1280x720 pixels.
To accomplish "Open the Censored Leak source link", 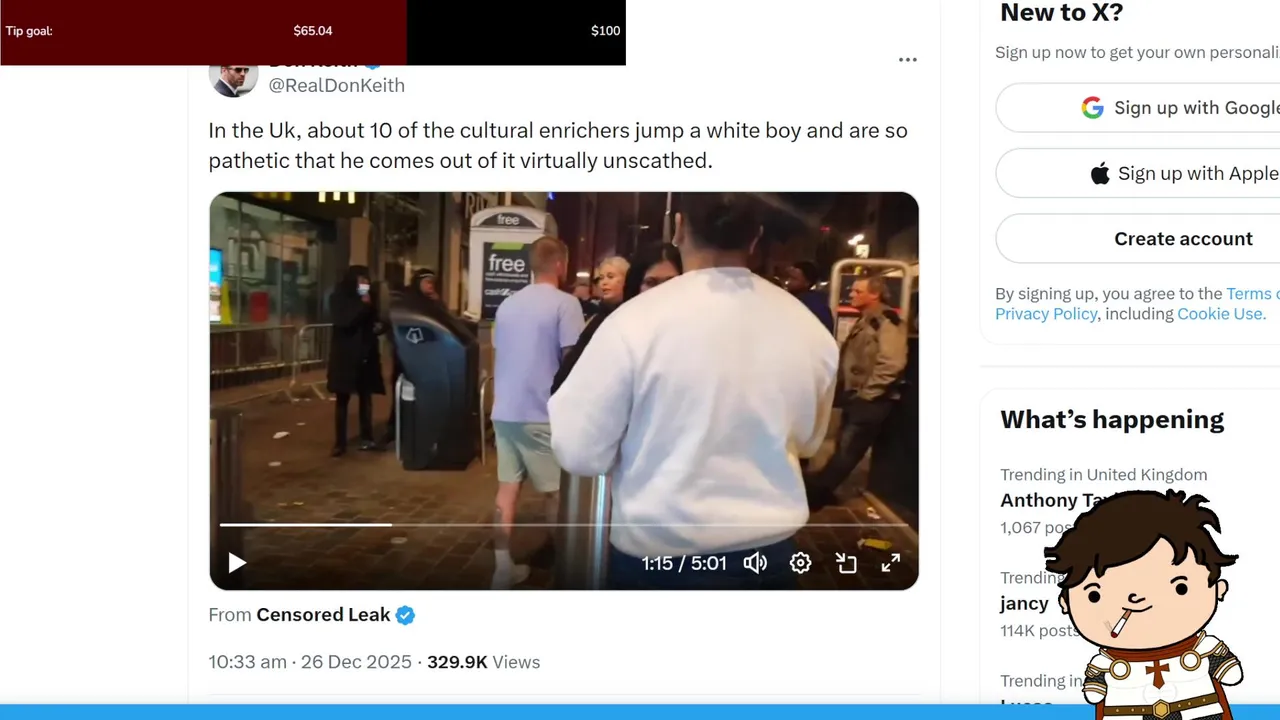I will [323, 615].
